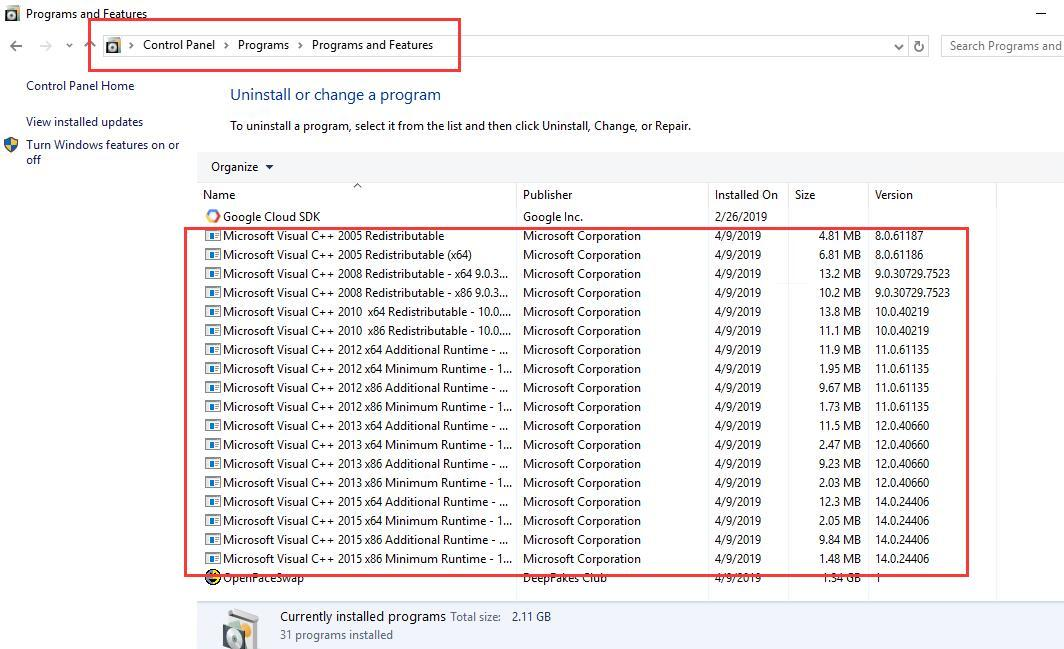The image size is (1064, 649).
Task: Select Programs and Features breadcrumb segment
Action: tap(372, 45)
